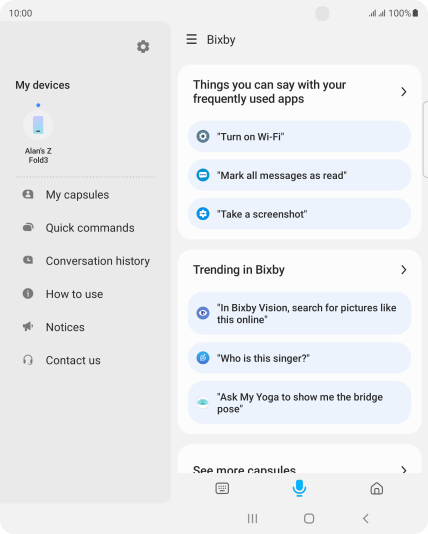Image resolution: width=428 pixels, height=534 pixels.
Task: Tap the Bixby home icon
Action: point(377,488)
